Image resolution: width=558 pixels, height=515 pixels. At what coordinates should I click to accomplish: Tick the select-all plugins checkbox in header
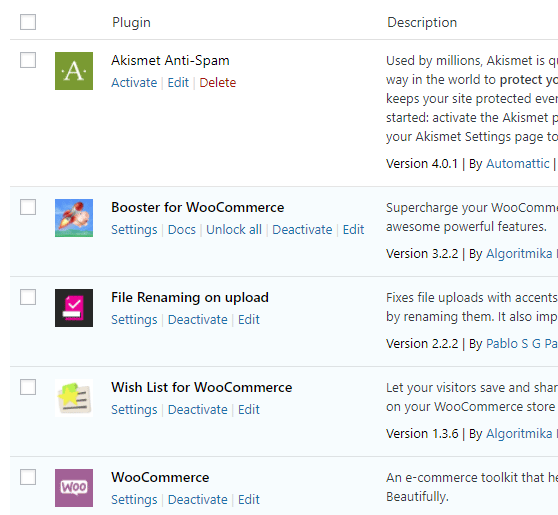click(x=28, y=22)
